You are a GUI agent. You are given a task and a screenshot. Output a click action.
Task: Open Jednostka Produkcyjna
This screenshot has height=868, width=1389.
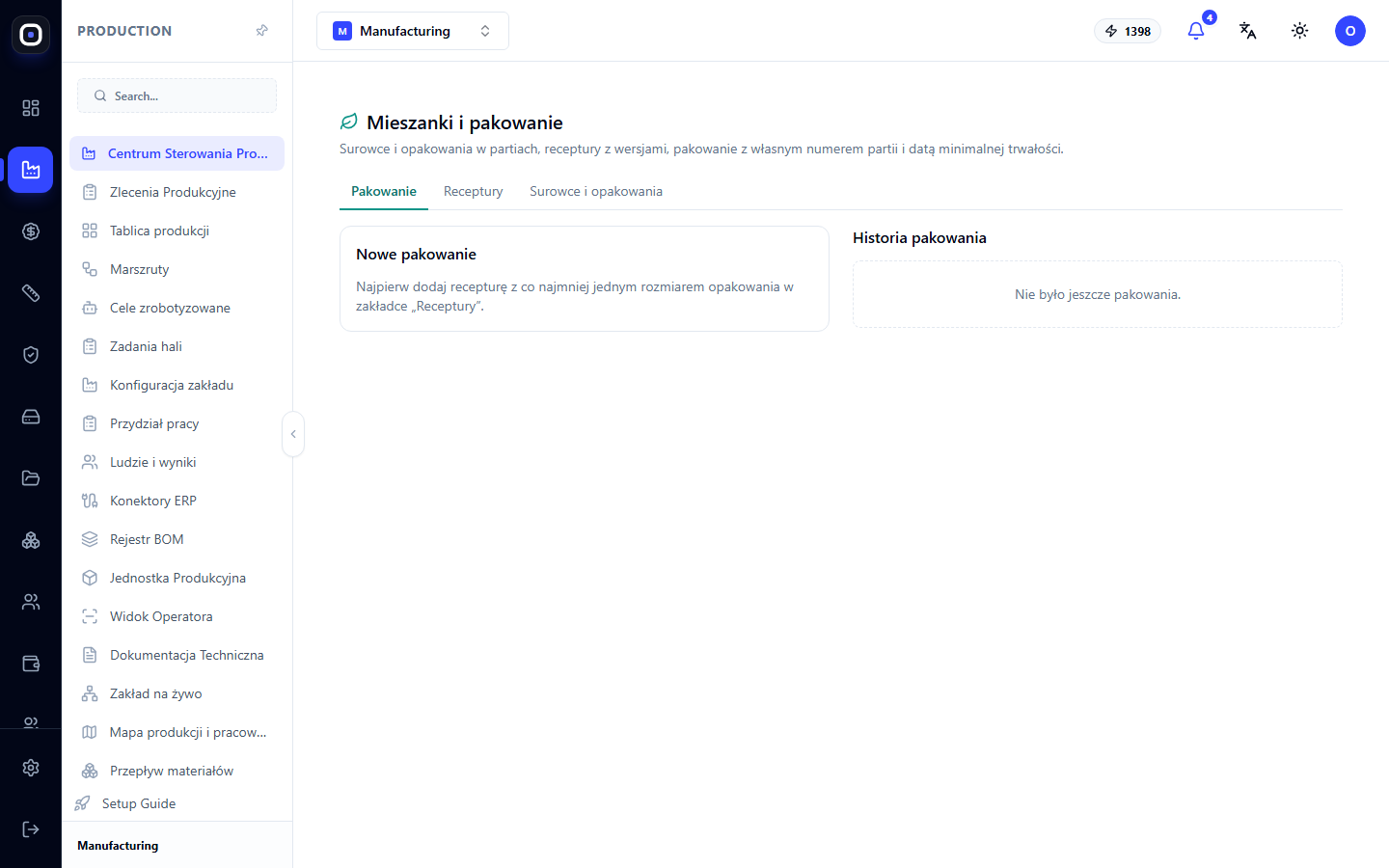point(177,578)
